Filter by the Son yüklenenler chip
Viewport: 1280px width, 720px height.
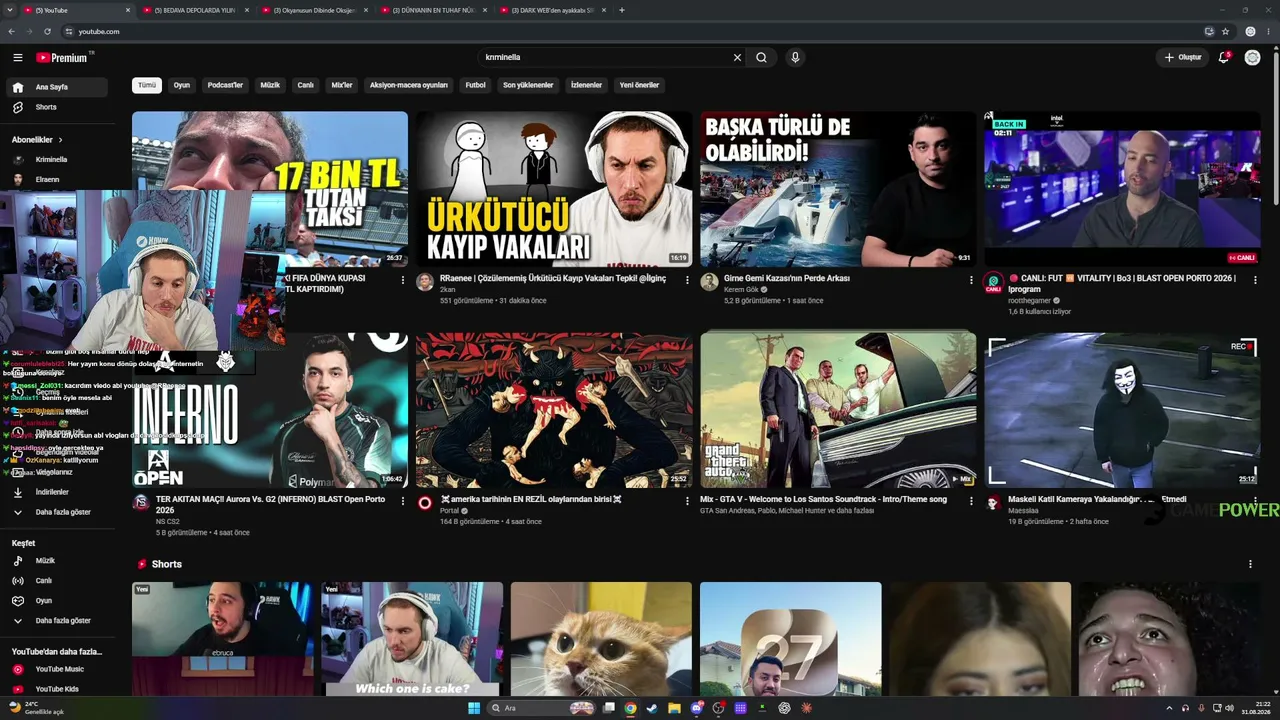pos(528,85)
